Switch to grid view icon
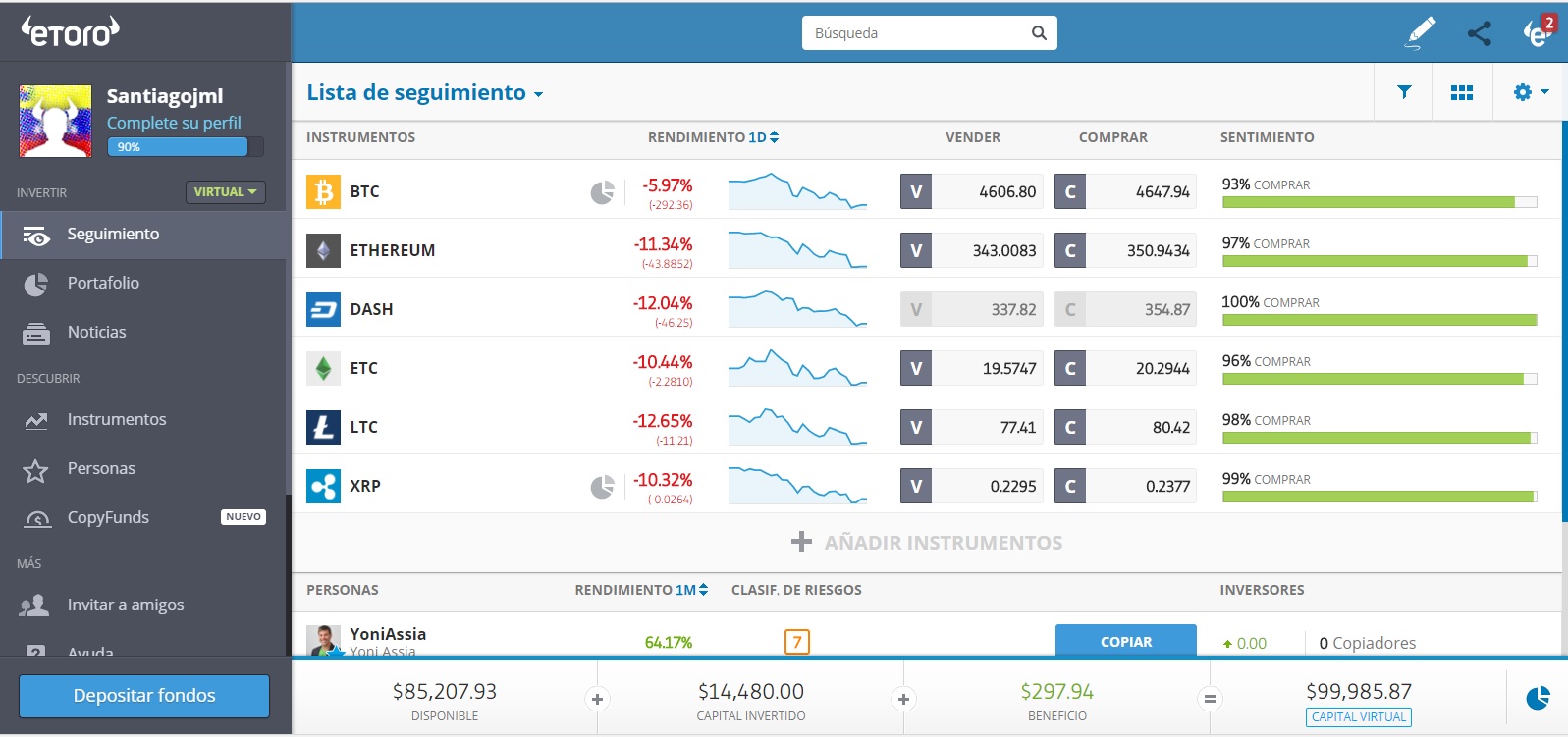This screenshot has height=737, width=1568. [x=1462, y=92]
